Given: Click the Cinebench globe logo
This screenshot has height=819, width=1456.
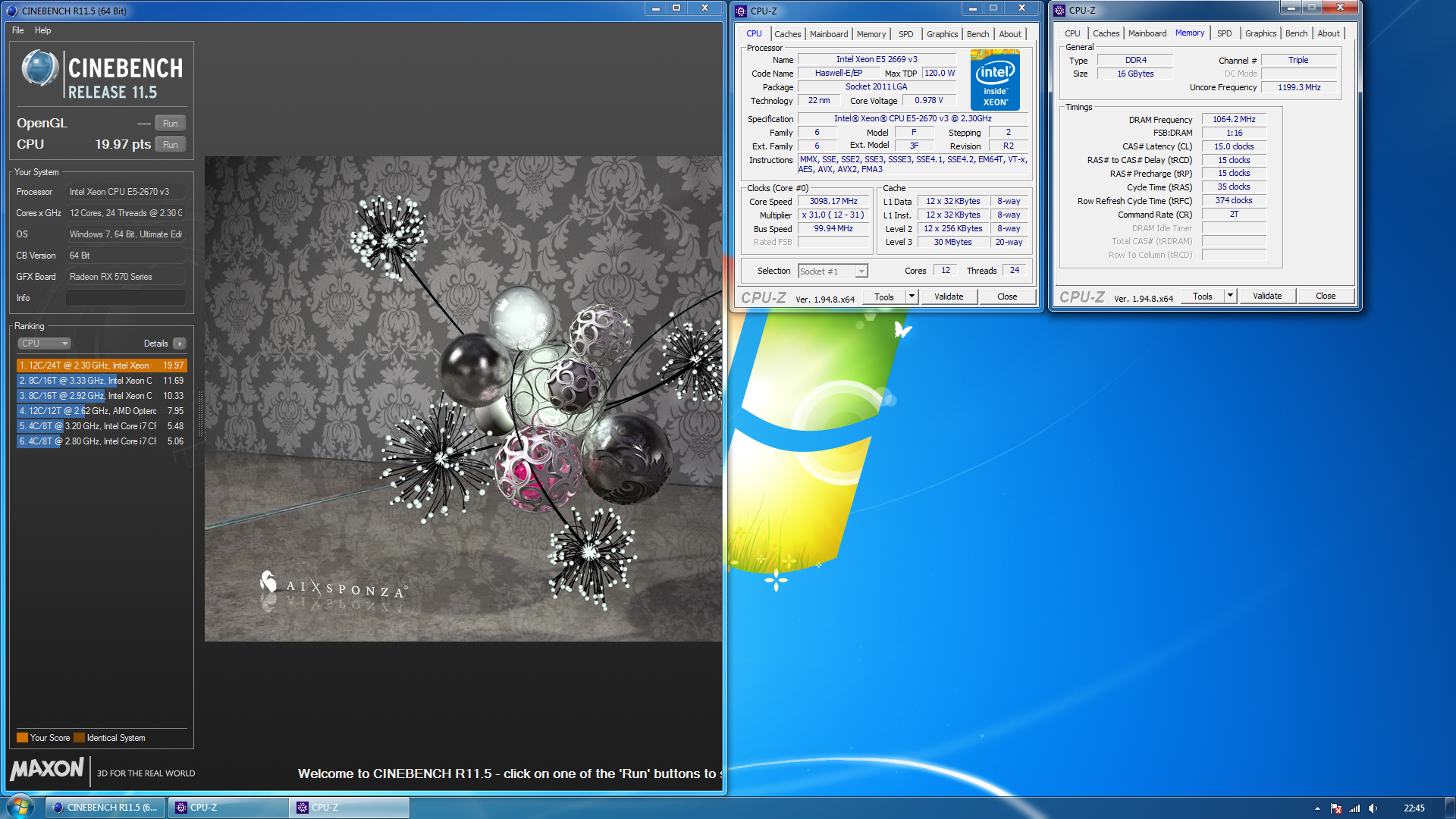Looking at the screenshot, I should [40, 68].
